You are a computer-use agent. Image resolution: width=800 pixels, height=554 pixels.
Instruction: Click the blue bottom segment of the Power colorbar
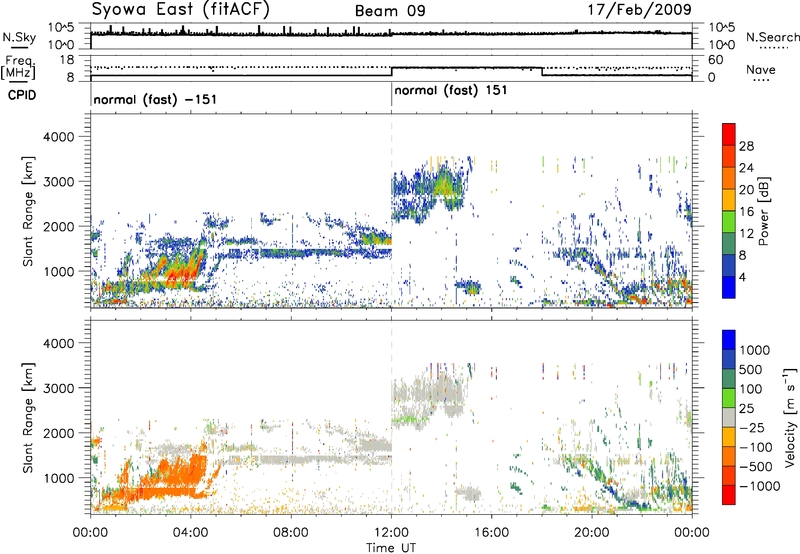point(729,288)
